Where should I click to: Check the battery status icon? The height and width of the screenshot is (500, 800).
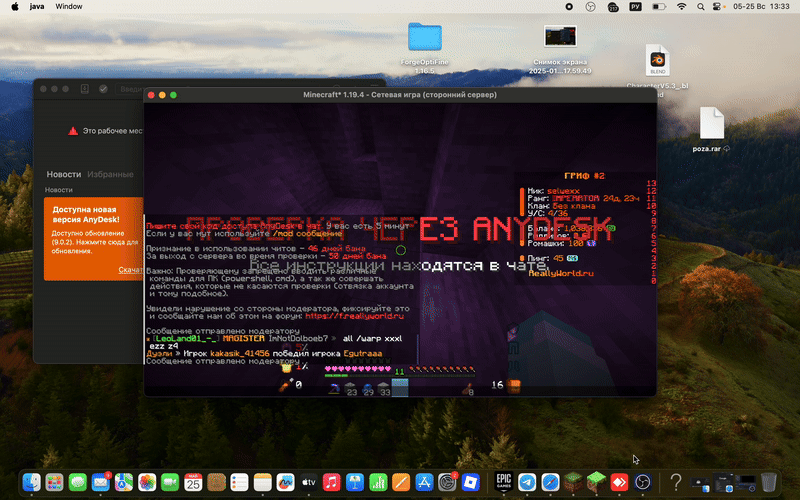[659, 7]
